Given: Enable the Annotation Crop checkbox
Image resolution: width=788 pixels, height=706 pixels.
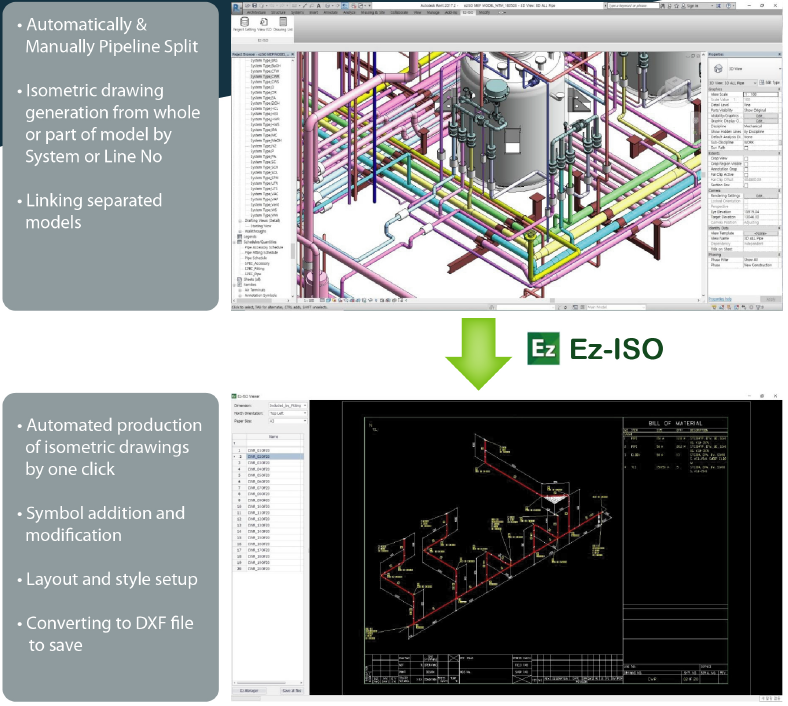Looking at the screenshot, I should tap(746, 170).
